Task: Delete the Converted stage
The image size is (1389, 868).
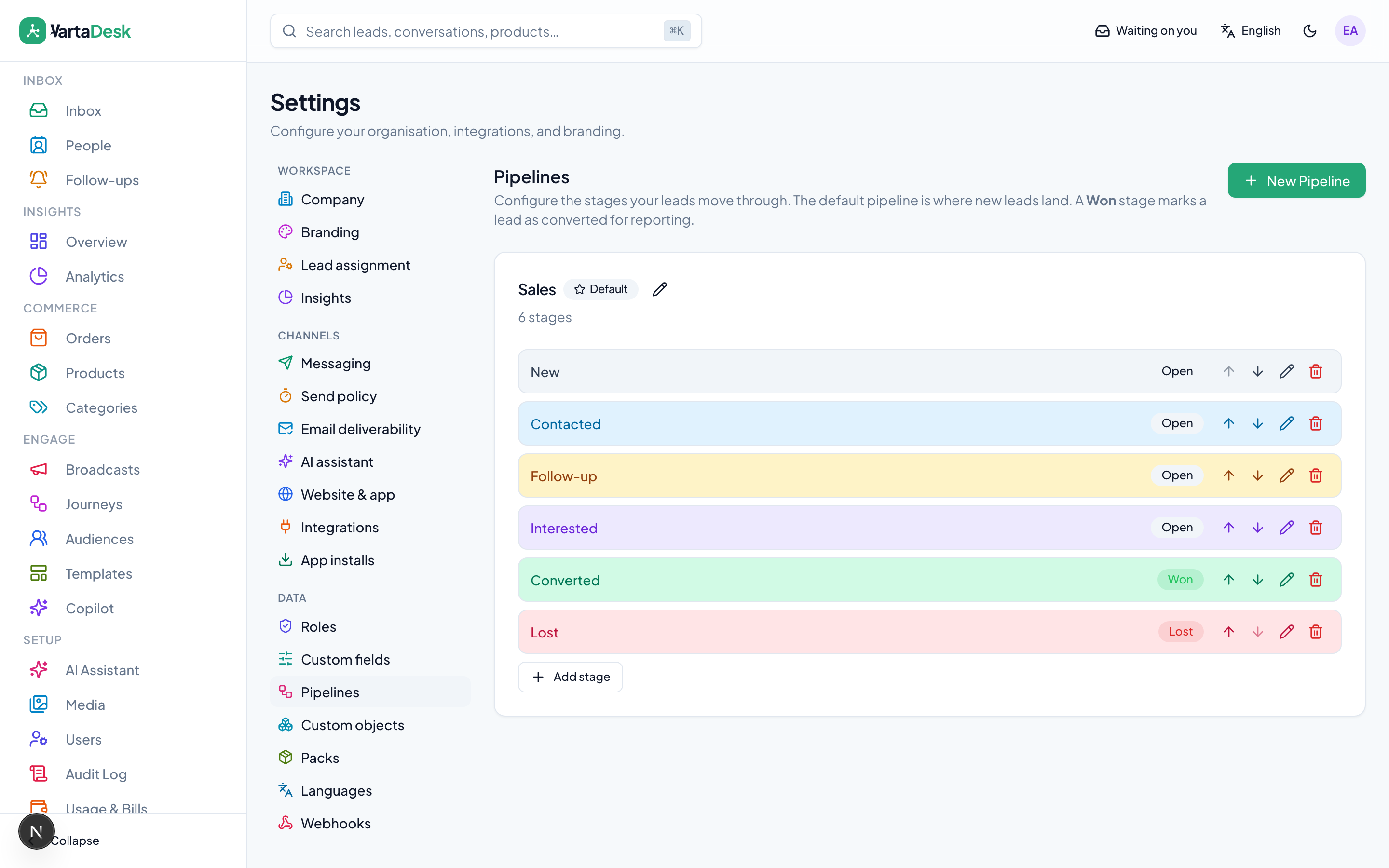Action: [x=1316, y=580]
